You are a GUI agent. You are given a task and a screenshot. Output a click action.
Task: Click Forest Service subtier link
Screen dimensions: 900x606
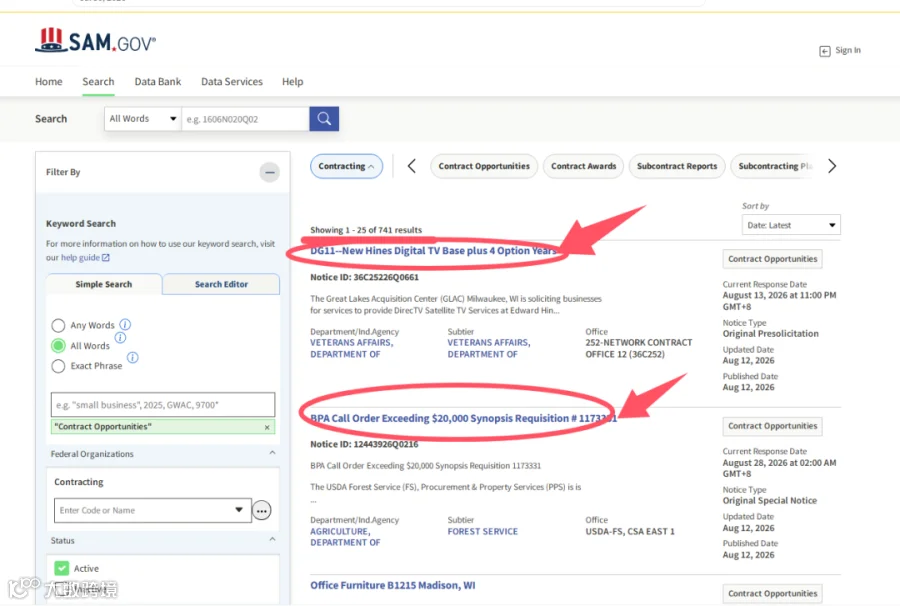[x=483, y=531]
